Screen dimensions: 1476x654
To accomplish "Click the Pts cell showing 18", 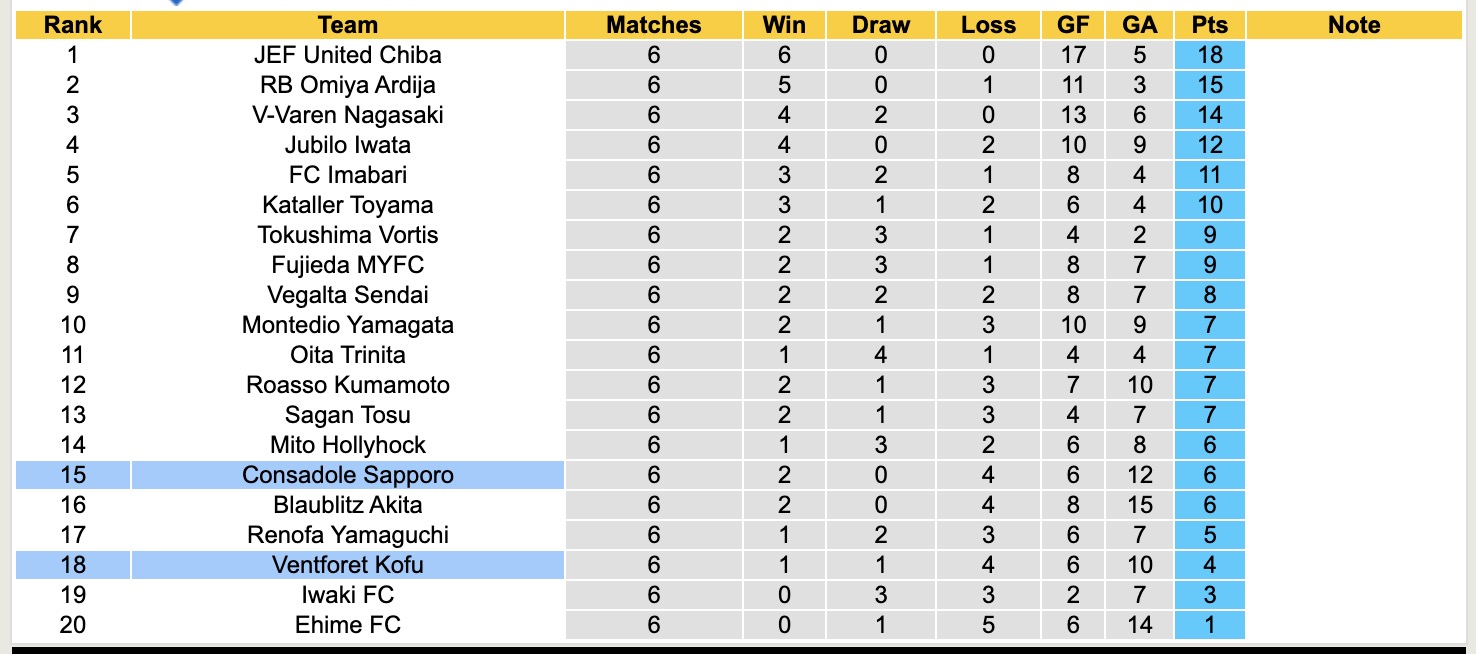I will pos(1210,55).
